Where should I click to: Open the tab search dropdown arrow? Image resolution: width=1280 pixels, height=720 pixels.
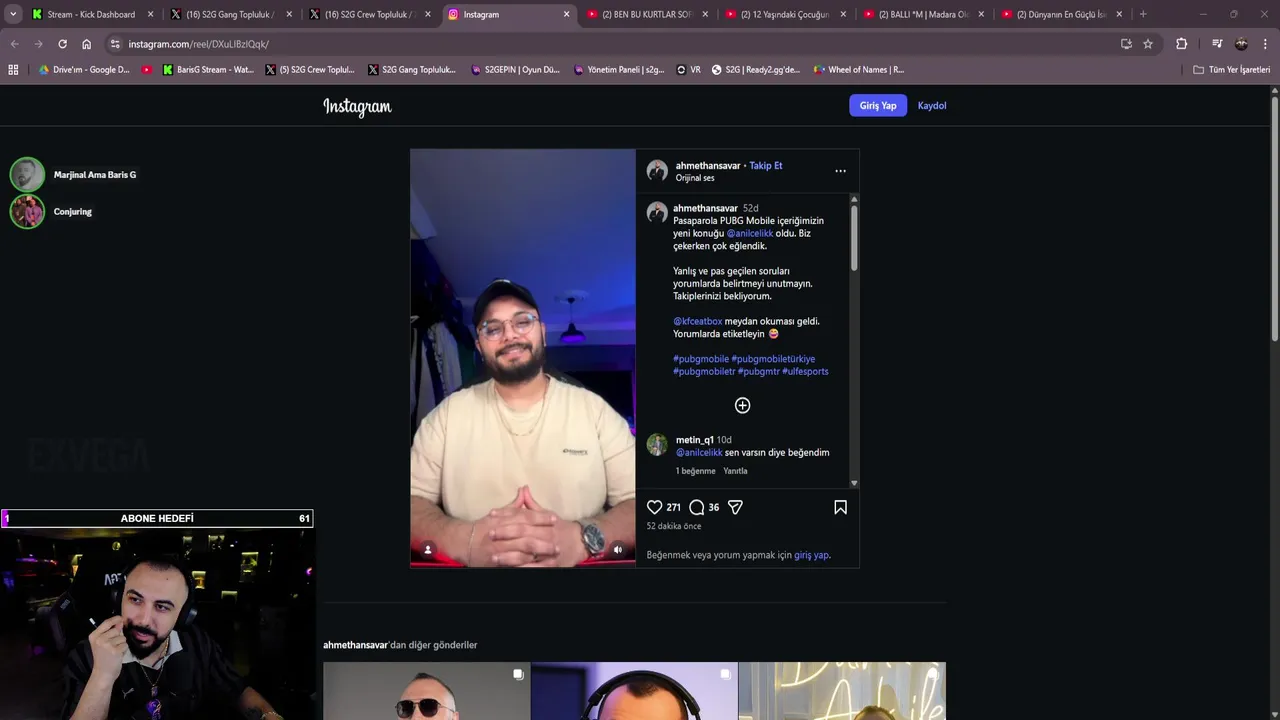(x=13, y=14)
